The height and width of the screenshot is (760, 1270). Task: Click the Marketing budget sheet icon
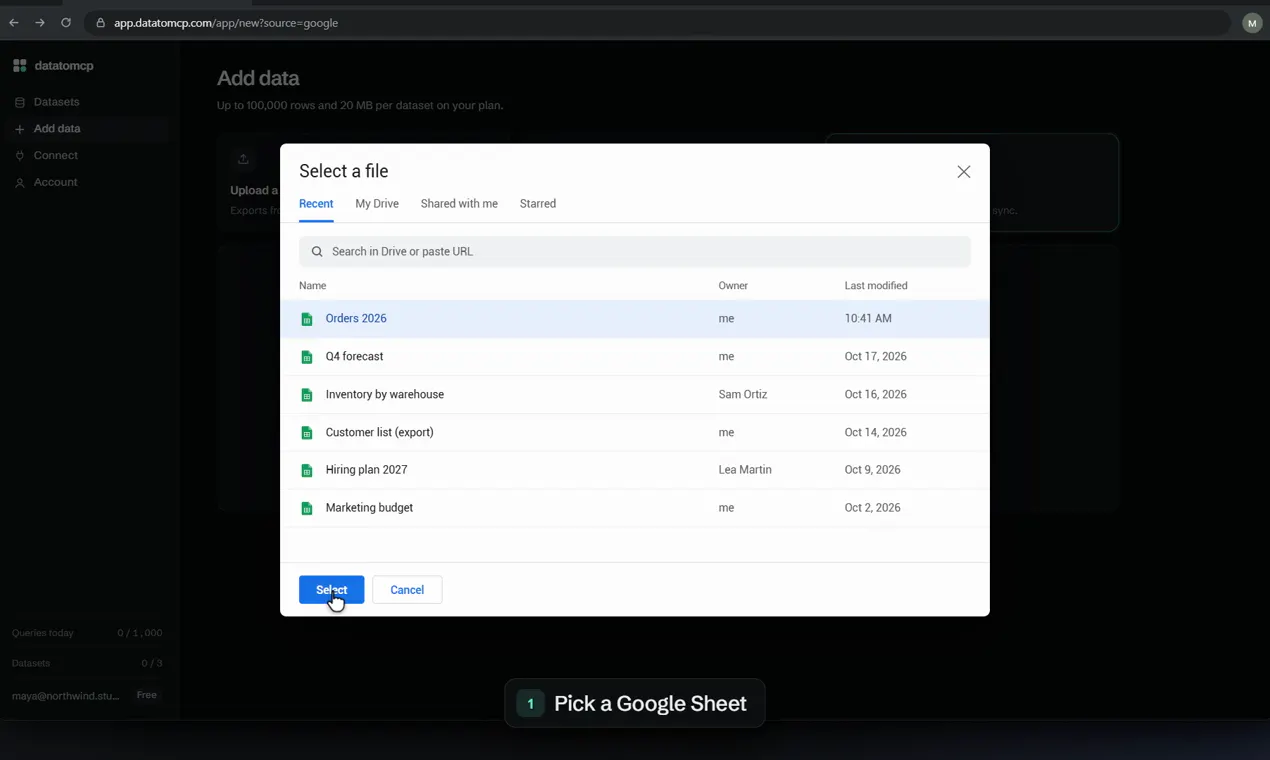coord(307,508)
